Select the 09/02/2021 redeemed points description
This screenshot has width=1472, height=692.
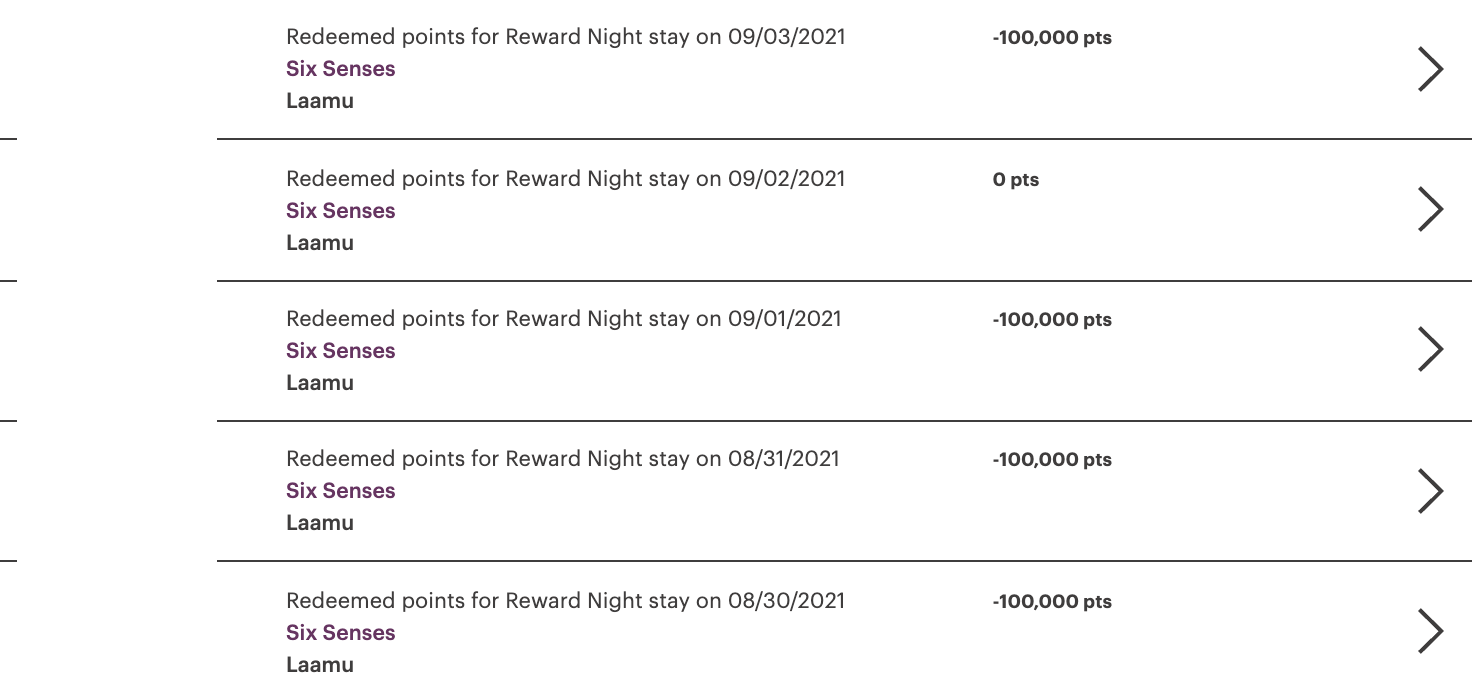pos(566,179)
